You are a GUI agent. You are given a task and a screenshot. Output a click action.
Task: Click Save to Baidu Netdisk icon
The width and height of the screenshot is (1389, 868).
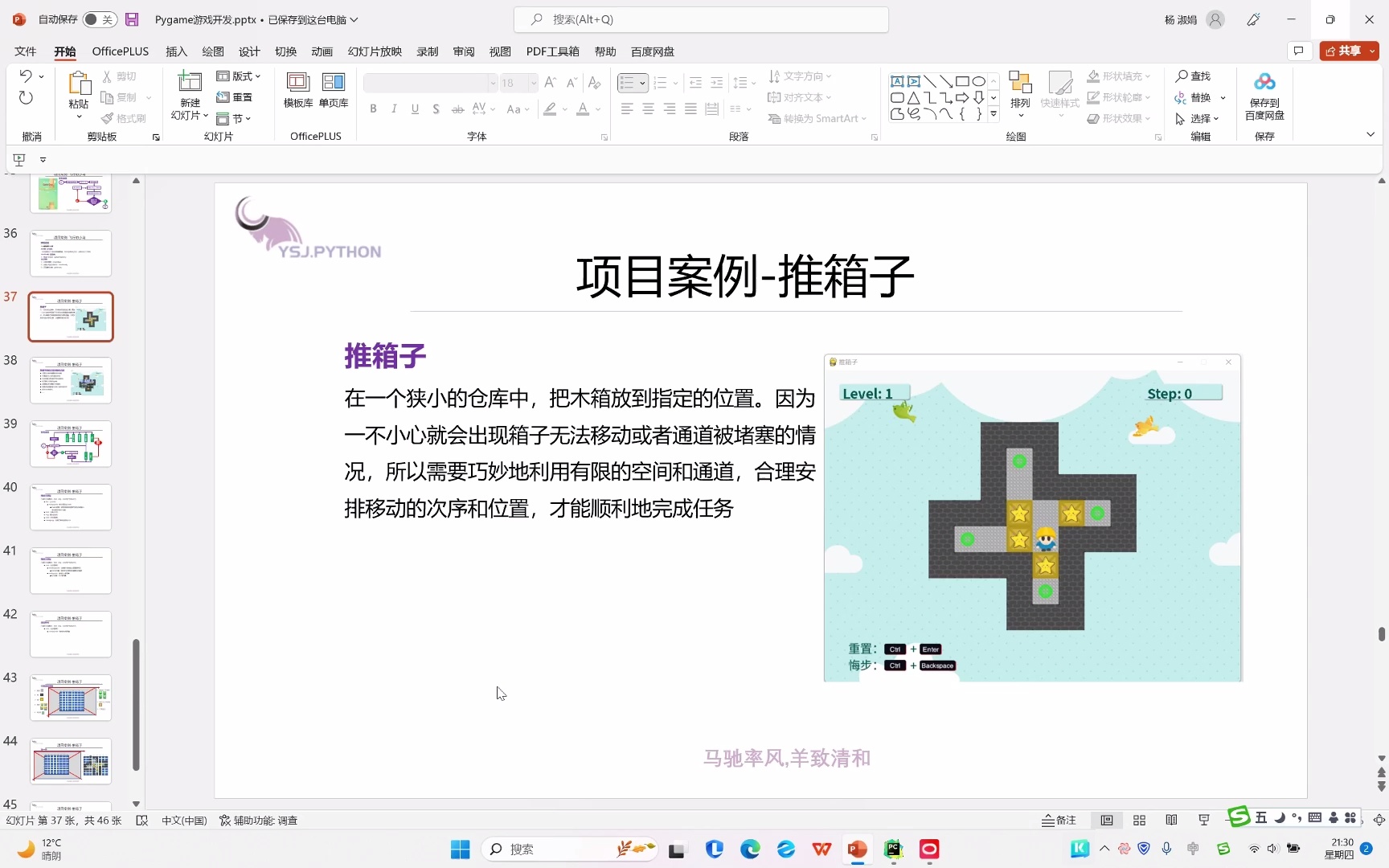(x=1264, y=82)
